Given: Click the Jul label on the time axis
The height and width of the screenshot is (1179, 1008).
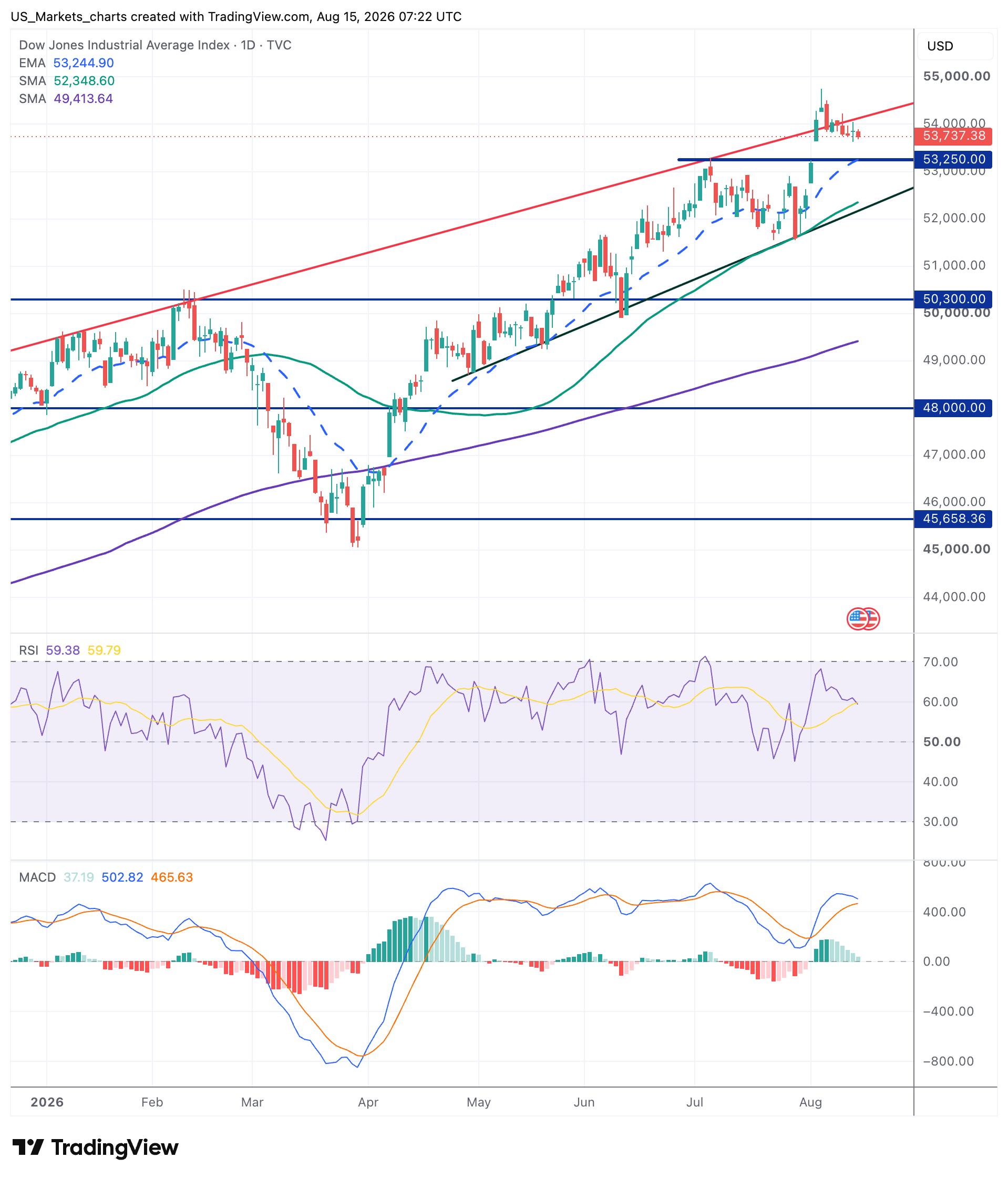Looking at the screenshot, I should [694, 1102].
